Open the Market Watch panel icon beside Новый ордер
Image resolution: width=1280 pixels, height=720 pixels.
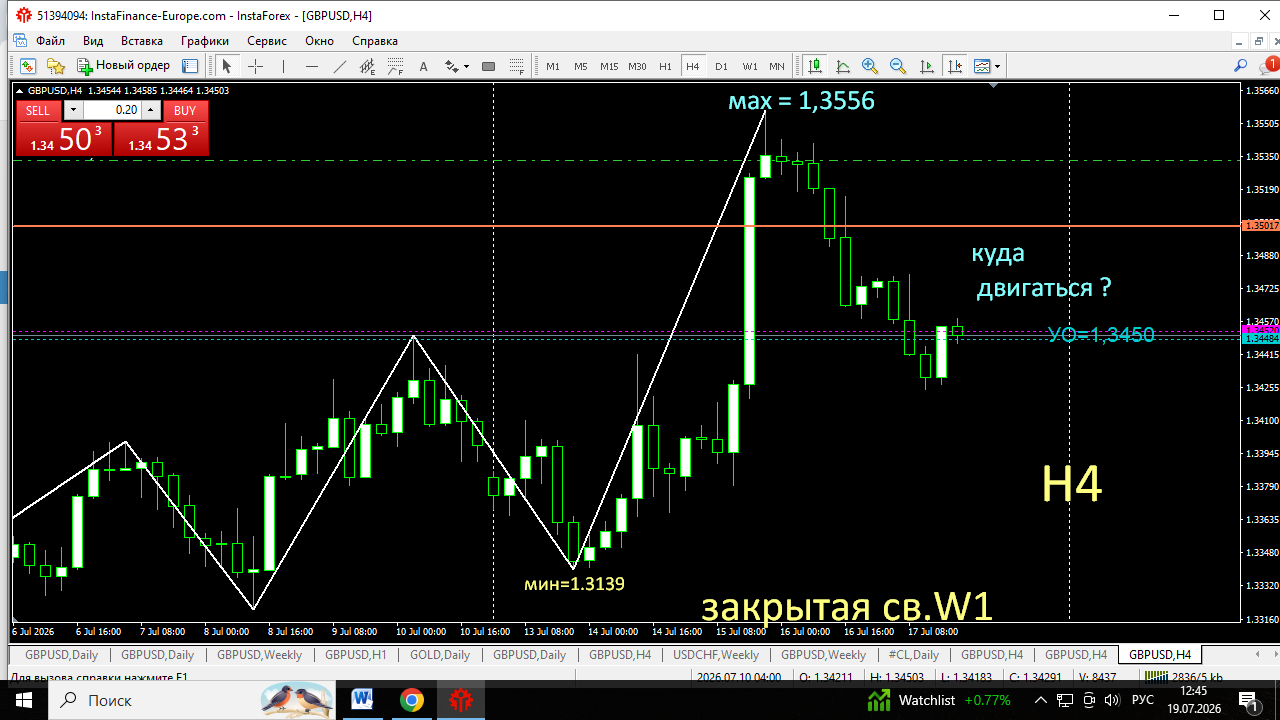[x=190, y=66]
